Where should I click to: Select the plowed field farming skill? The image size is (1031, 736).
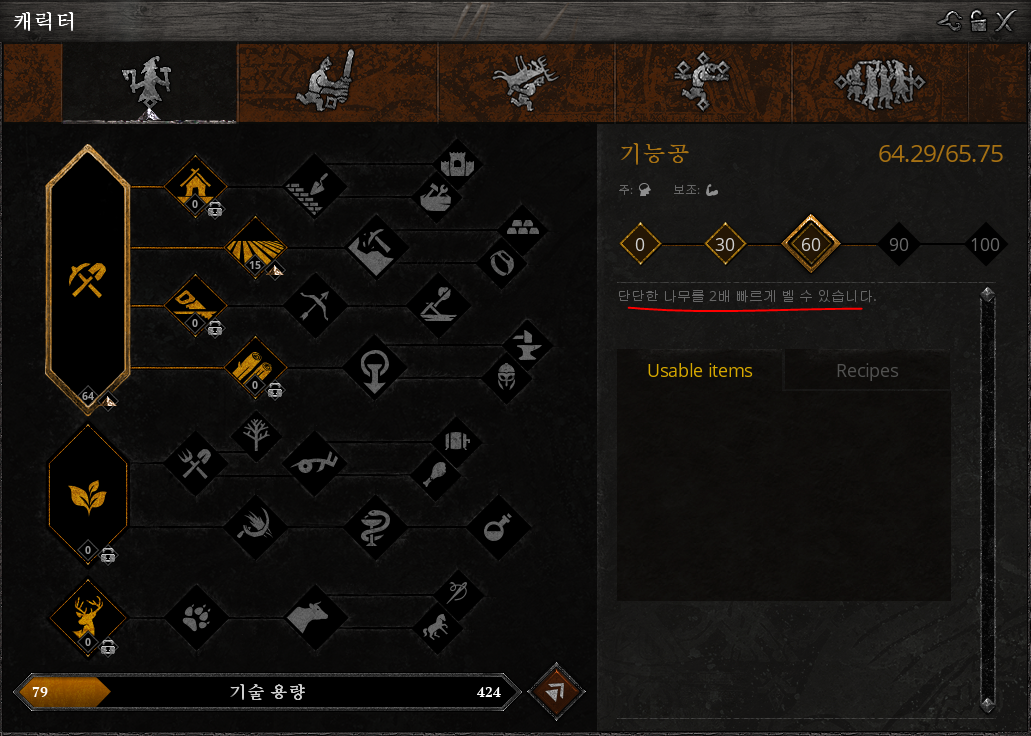click(256, 247)
